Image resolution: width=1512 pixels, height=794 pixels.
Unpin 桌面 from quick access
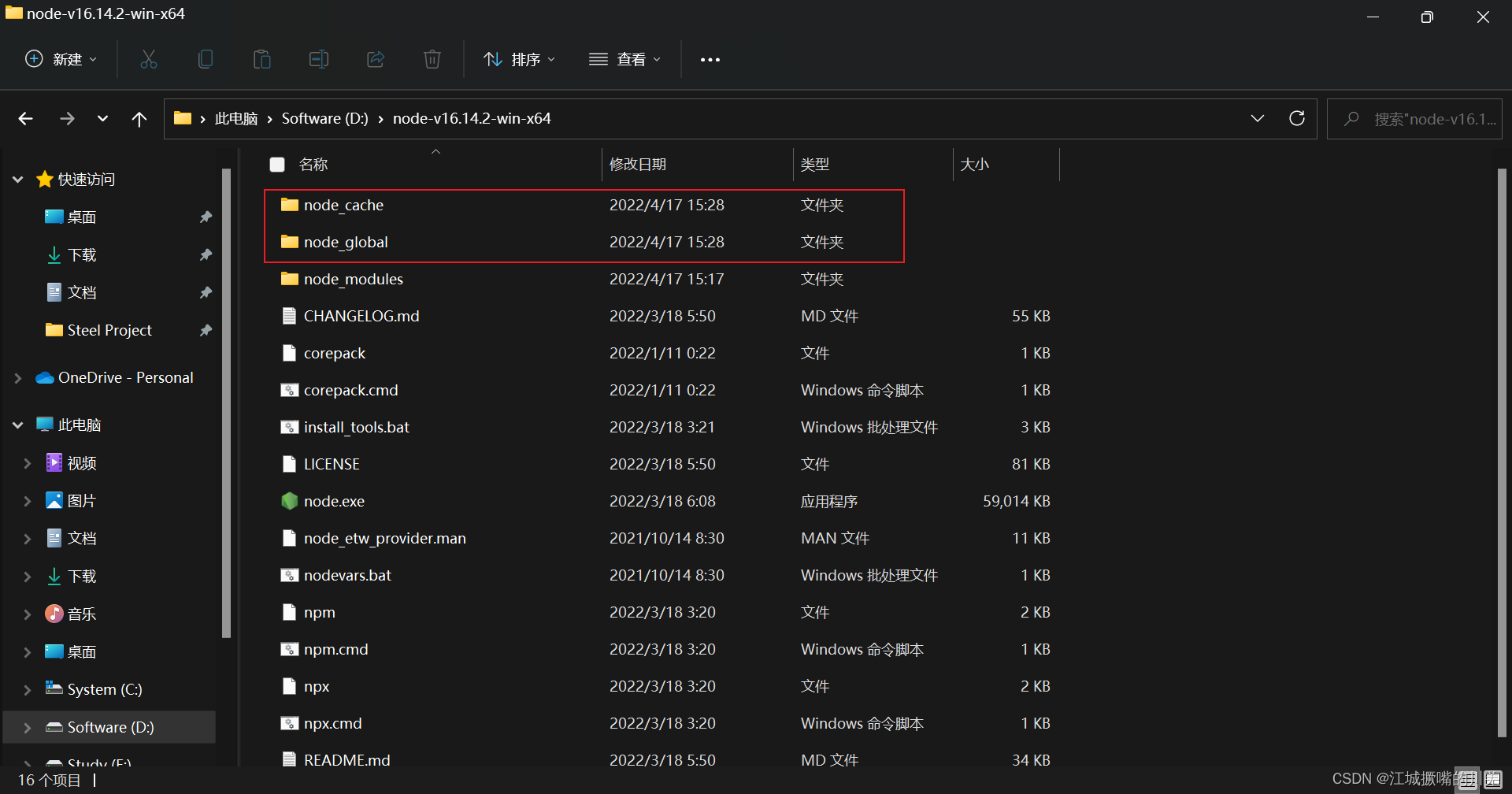coord(206,217)
